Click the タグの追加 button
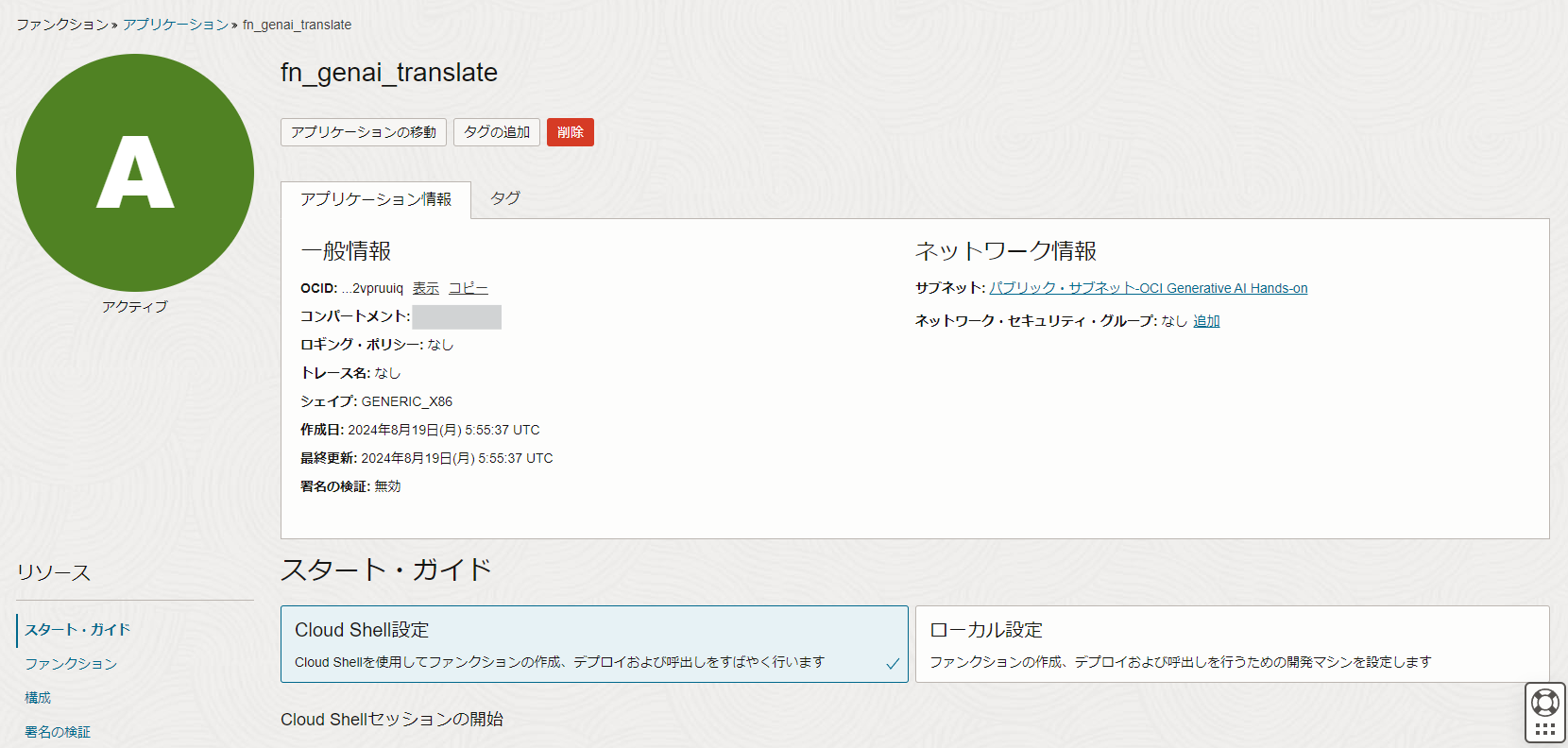Image resolution: width=1568 pixels, height=748 pixels. [x=497, y=132]
